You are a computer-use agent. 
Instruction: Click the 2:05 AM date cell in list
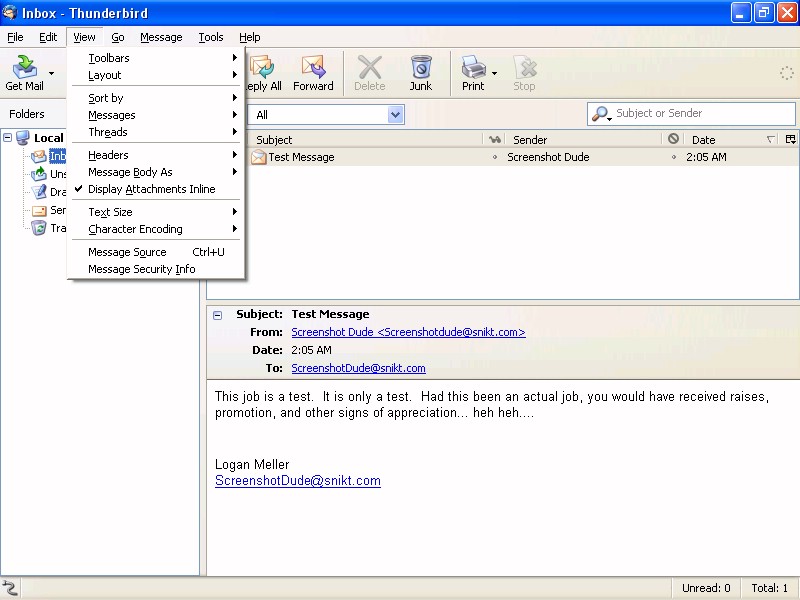click(x=706, y=157)
